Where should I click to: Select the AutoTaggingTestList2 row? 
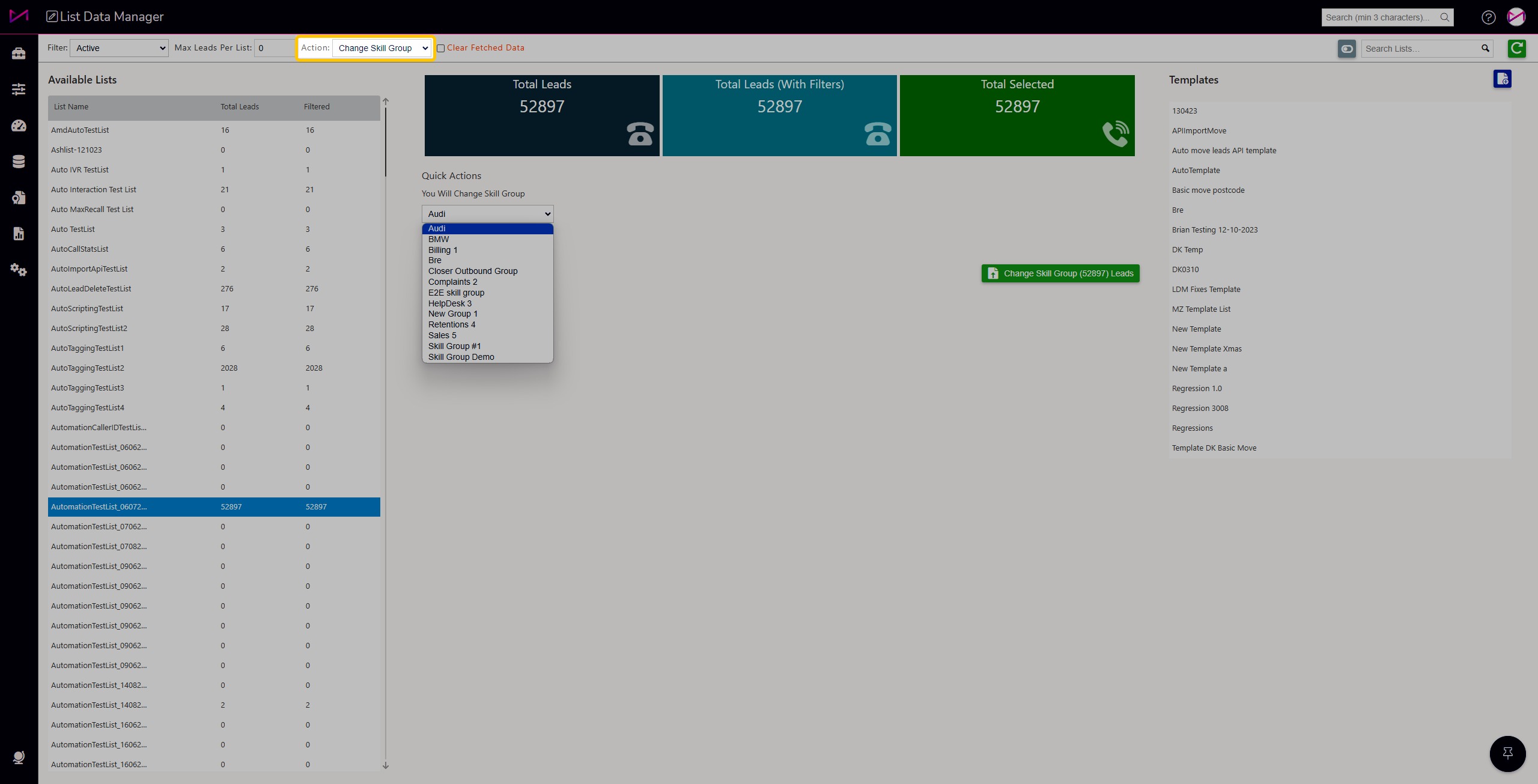(214, 368)
